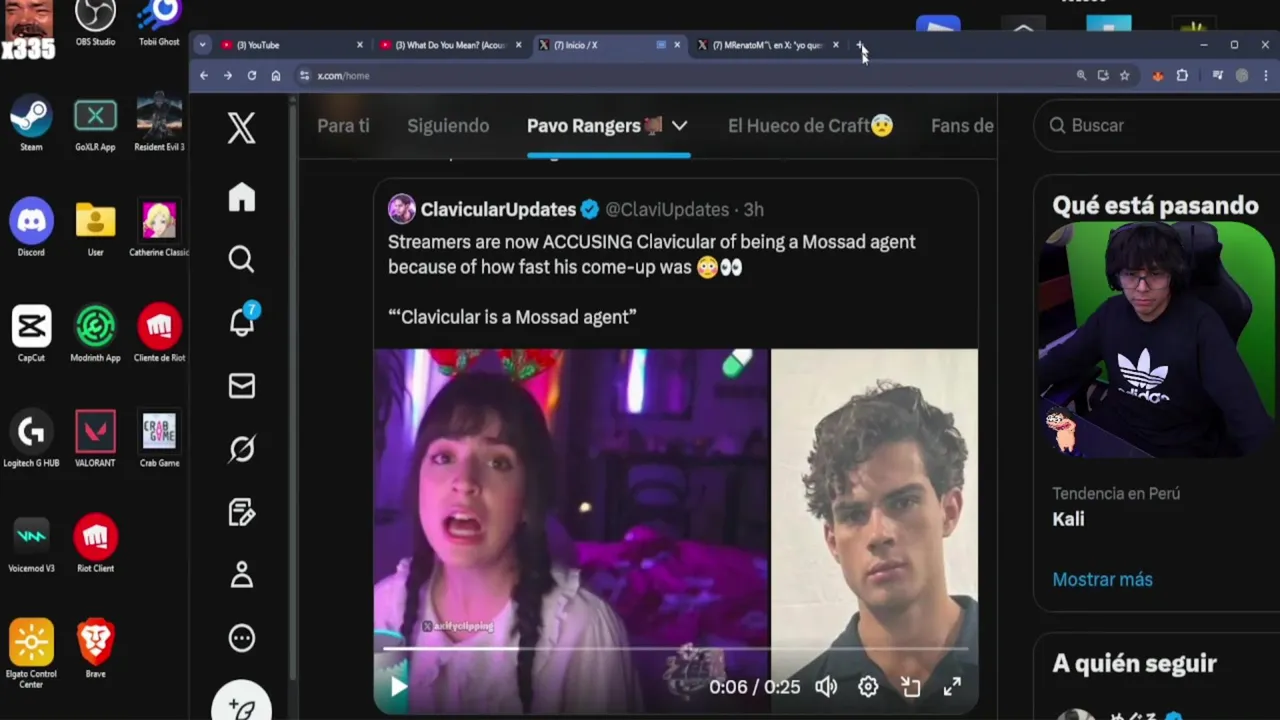
Task: Click browser back arrow
Action: [204, 75]
